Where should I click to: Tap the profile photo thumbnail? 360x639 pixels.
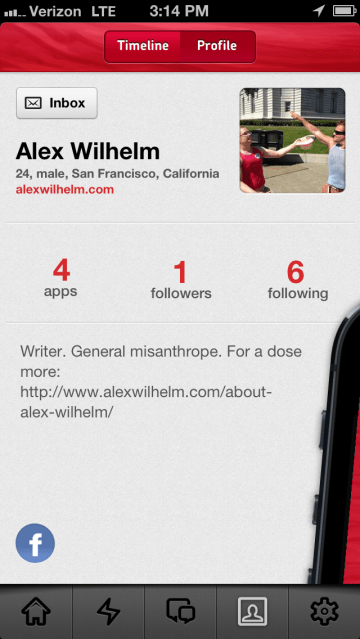pyautogui.click(x=292, y=140)
